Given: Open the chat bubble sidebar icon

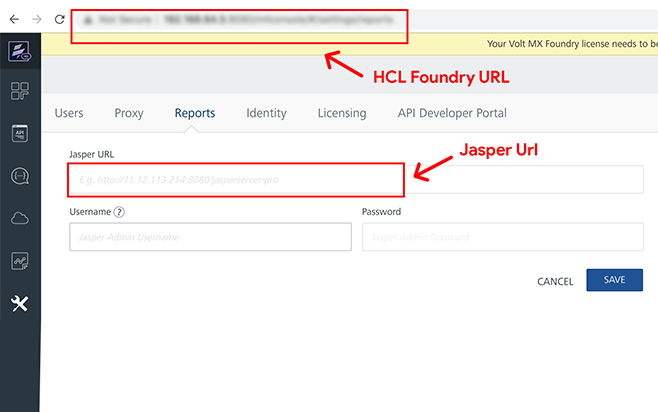Looking at the screenshot, I should [x=20, y=176].
